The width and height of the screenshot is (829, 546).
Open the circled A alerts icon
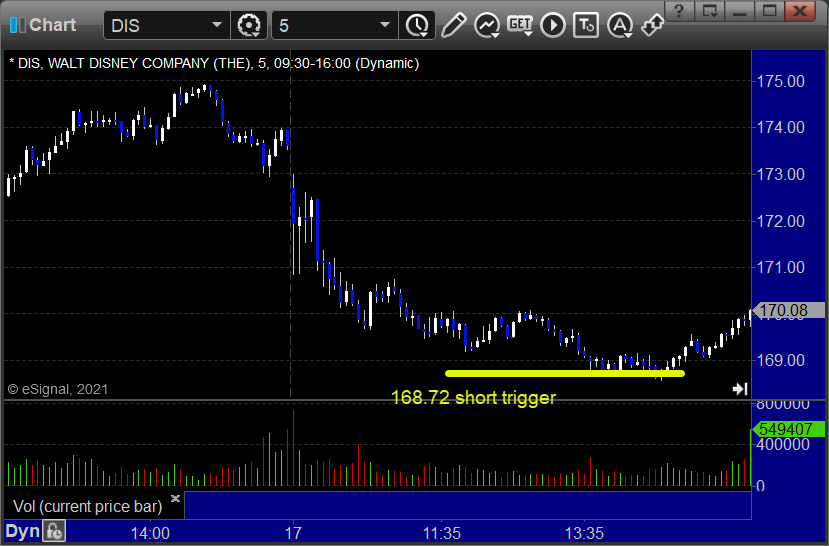tap(620, 25)
